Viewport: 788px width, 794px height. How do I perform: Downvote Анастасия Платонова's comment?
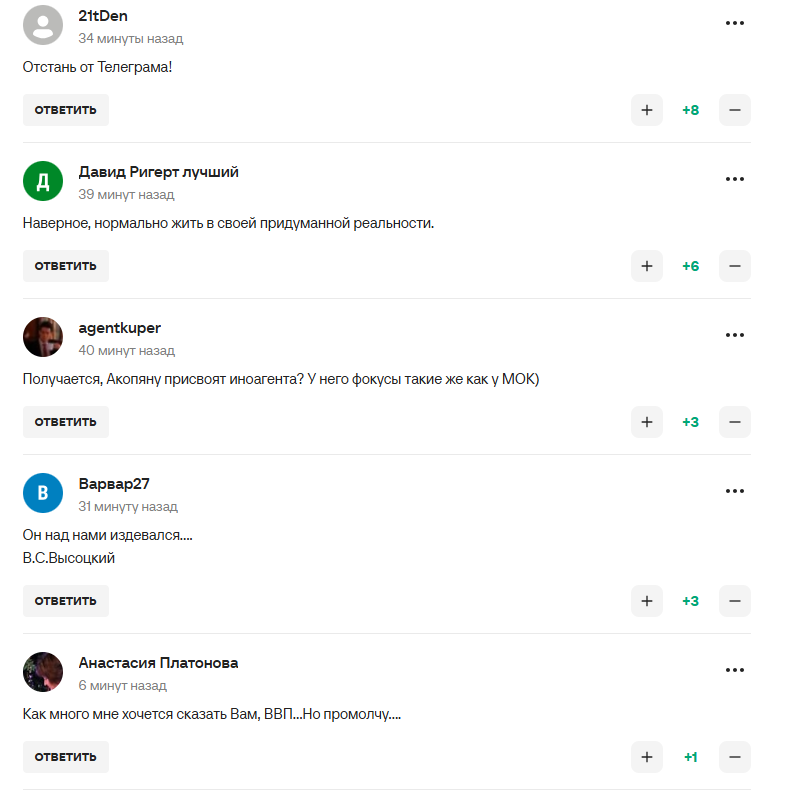(734, 757)
